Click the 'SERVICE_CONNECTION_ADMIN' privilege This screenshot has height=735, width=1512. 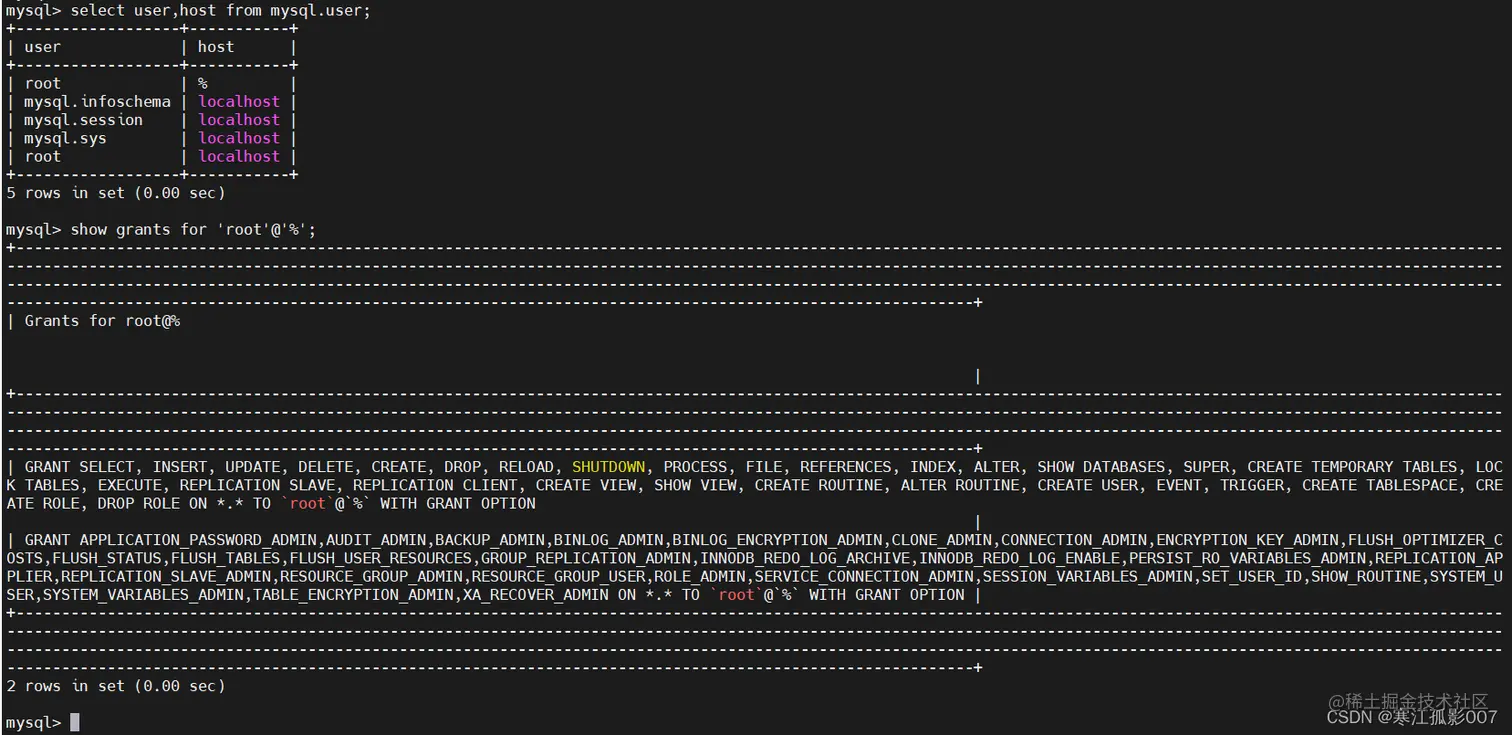point(864,577)
